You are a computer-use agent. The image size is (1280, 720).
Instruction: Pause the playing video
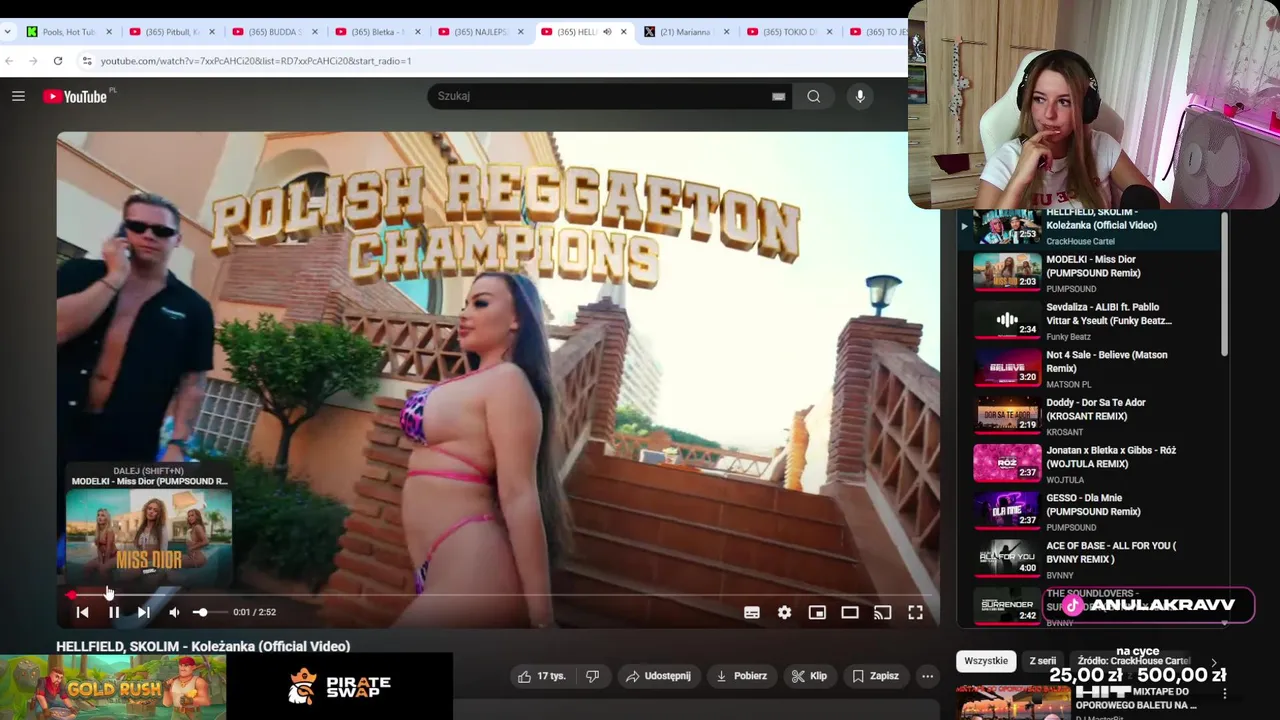pos(114,612)
